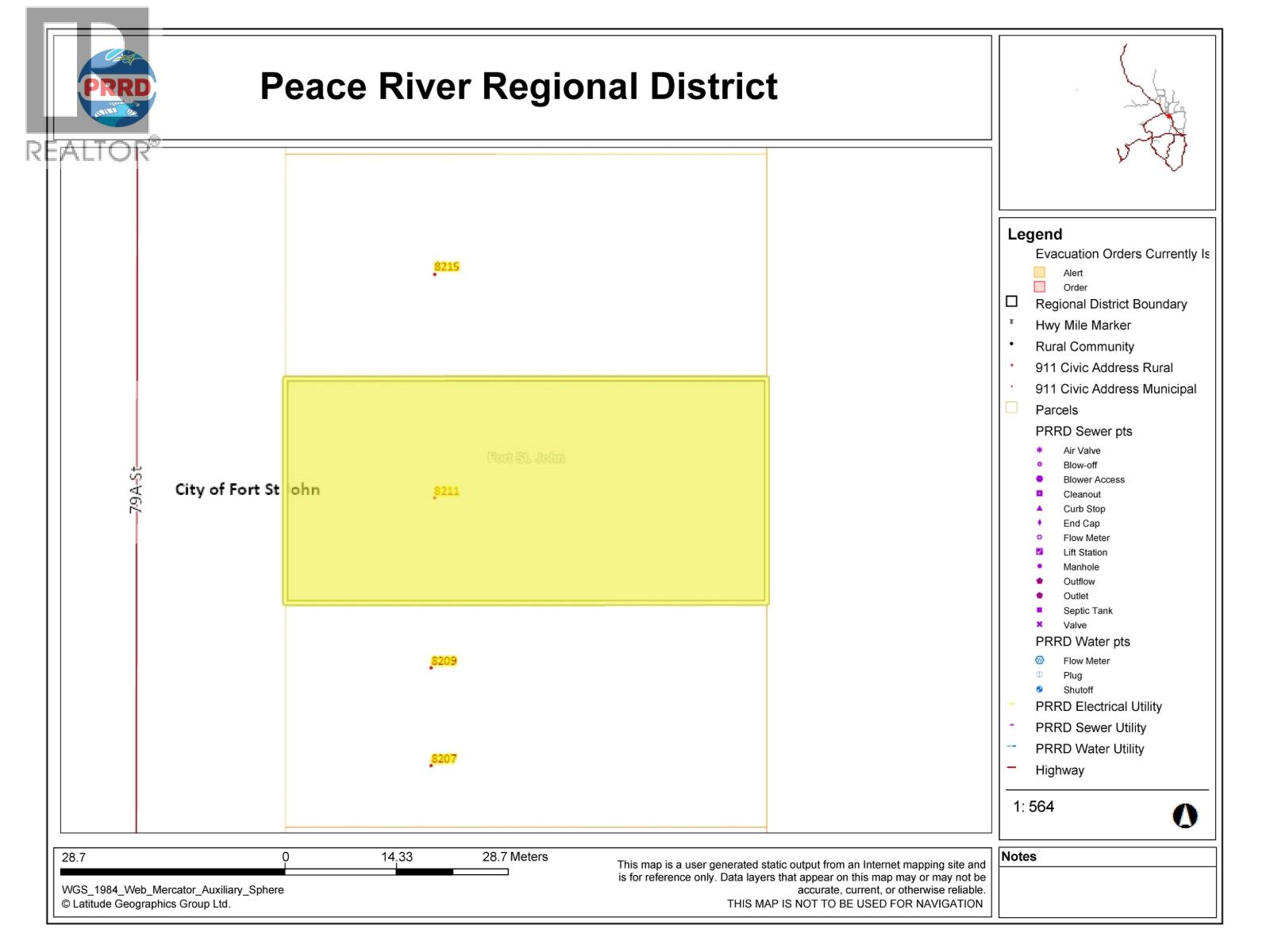Click the PRRD logo at top left
Screen dimensions: 1270x952
117,87
